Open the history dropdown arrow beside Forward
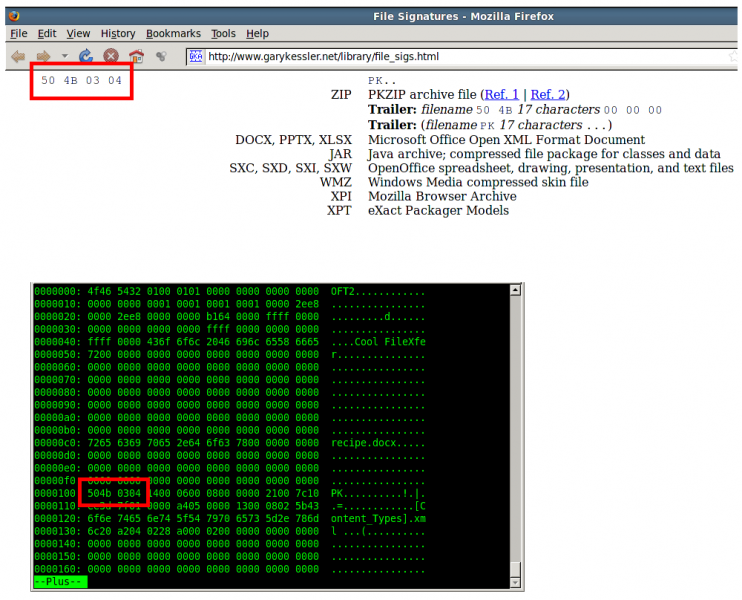The width and height of the screenshot is (742, 600). pyautogui.click(x=65, y=56)
